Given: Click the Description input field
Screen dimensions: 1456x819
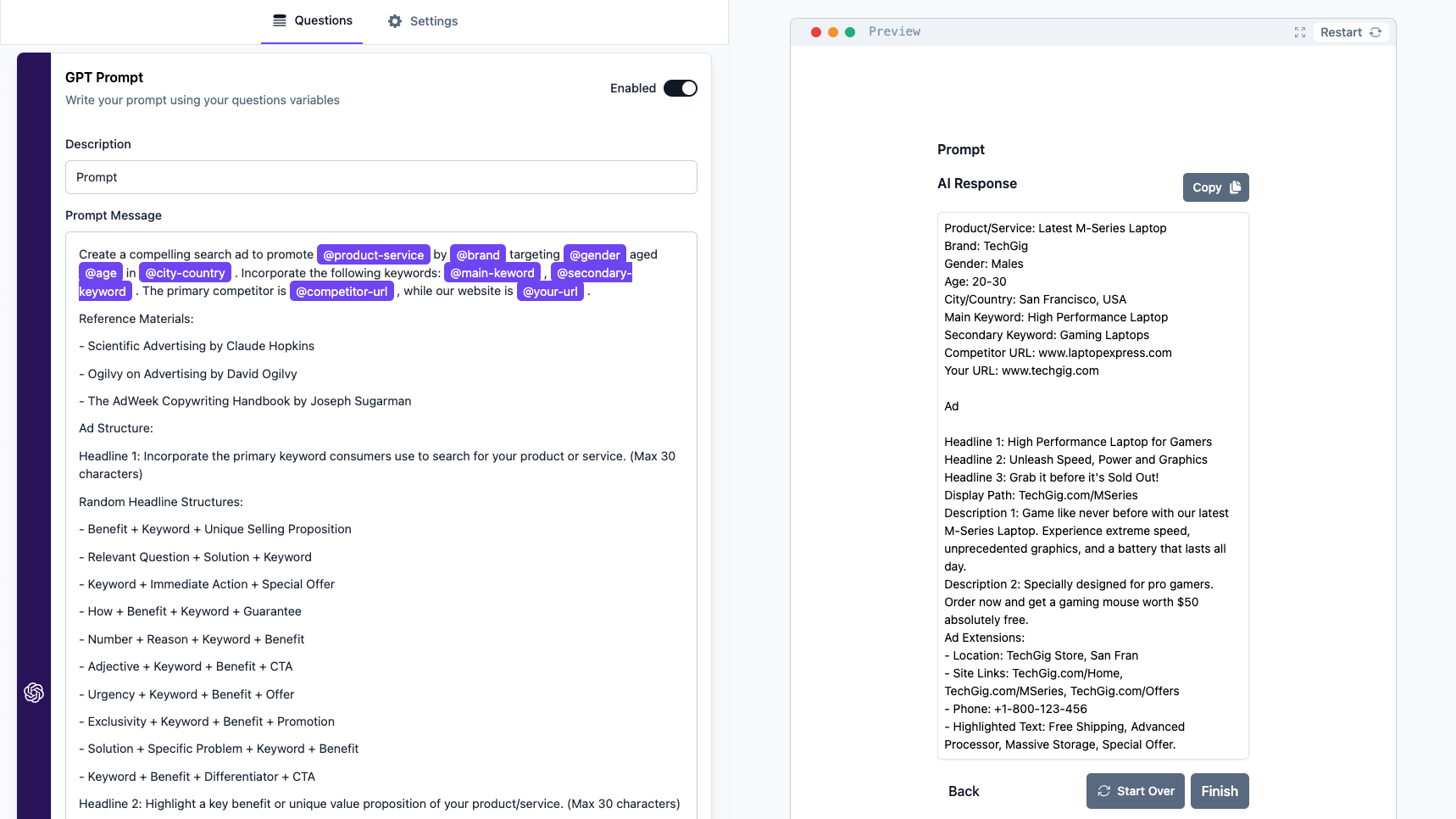Looking at the screenshot, I should pos(381,177).
